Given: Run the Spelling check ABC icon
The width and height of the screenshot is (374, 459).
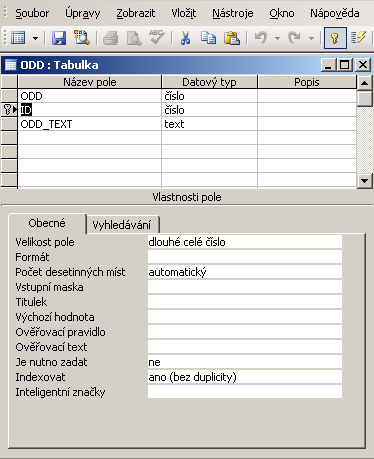Looking at the screenshot, I should click(157, 37).
